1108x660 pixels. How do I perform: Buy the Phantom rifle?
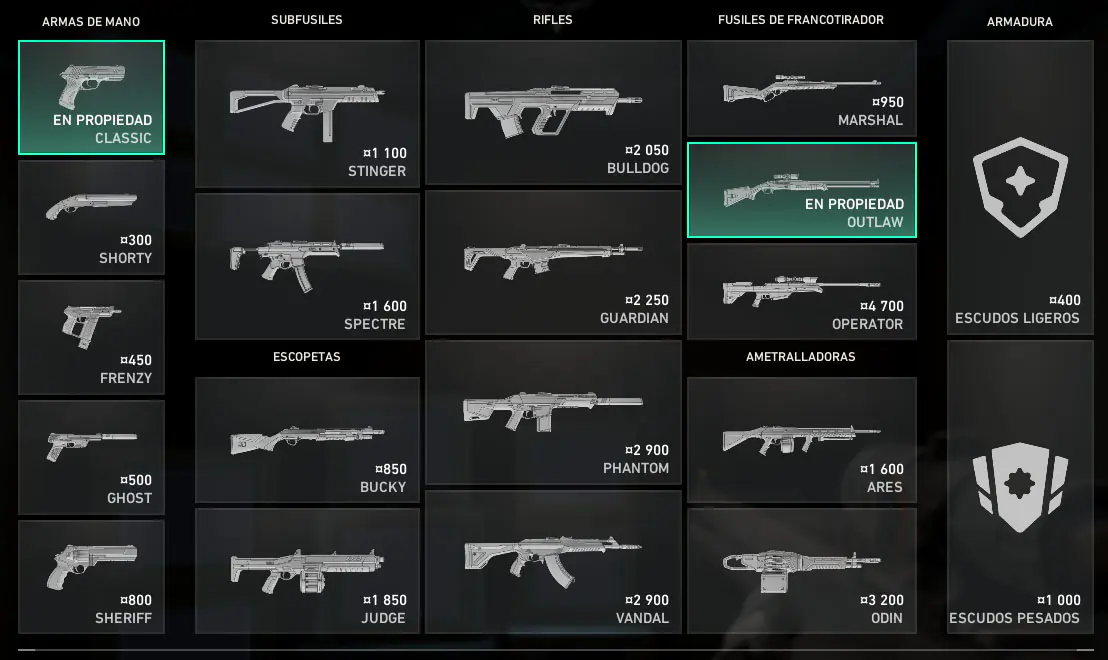pyautogui.click(x=553, y=413)
